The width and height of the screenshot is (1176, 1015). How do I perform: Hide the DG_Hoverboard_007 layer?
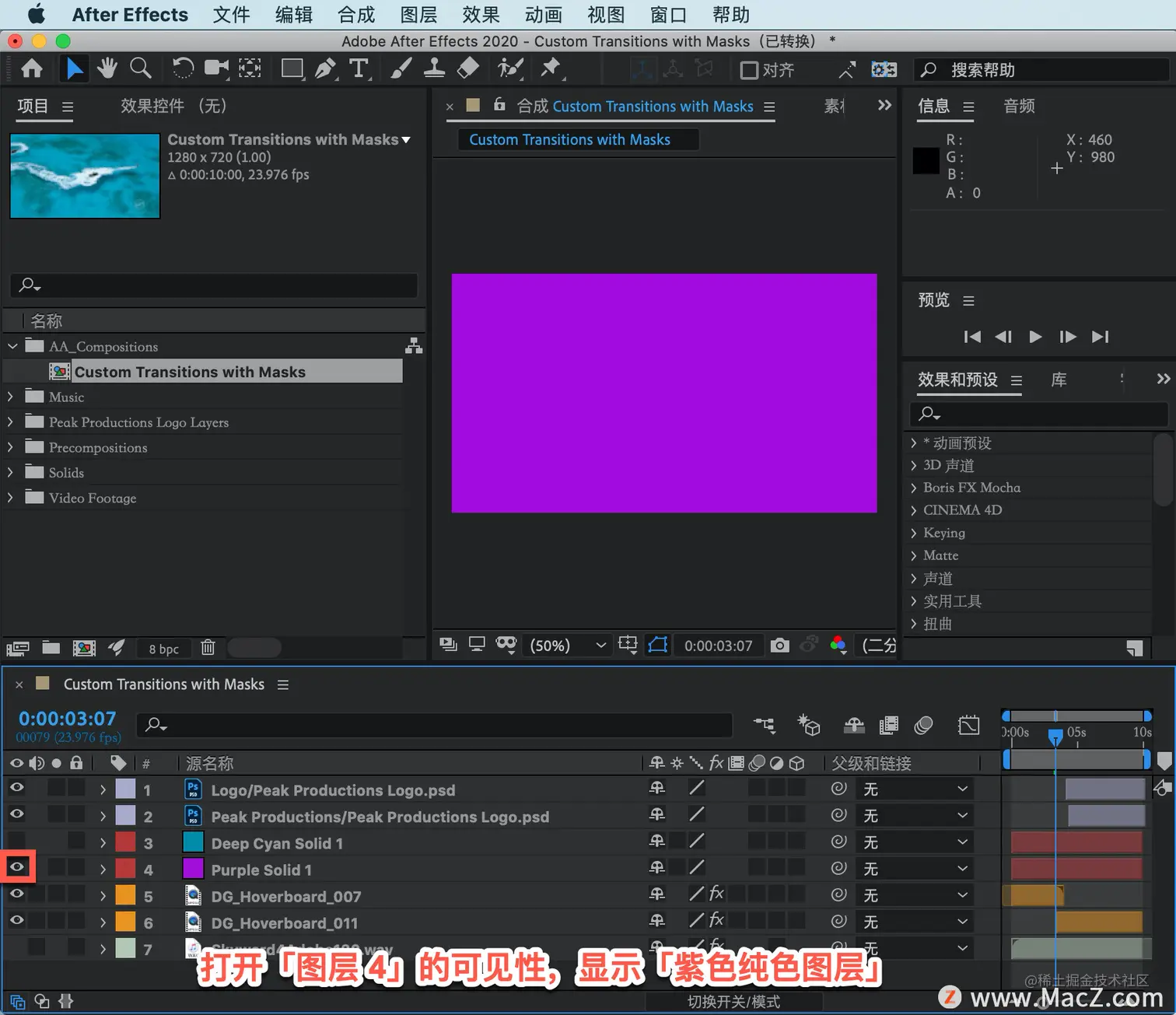click(16, 894)
